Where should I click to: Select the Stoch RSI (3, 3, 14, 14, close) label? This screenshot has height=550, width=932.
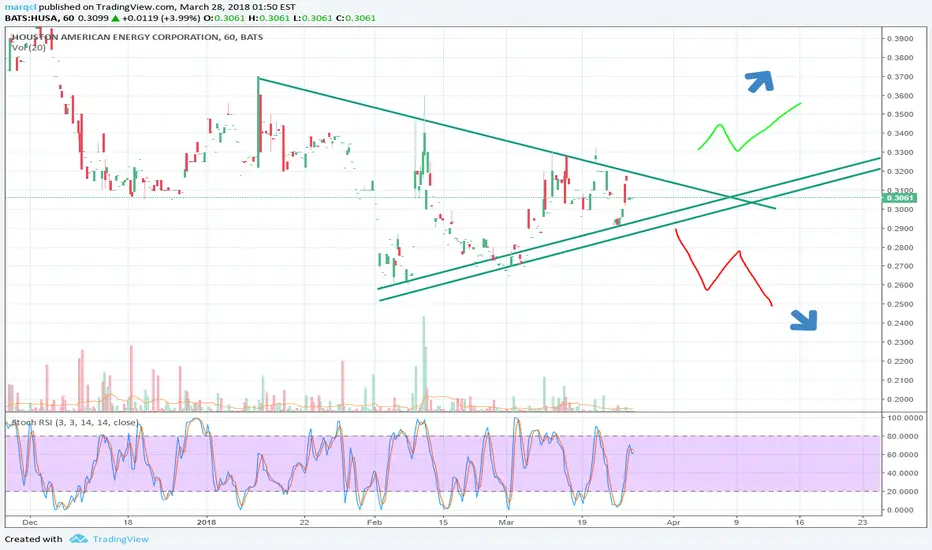[75, 423]
